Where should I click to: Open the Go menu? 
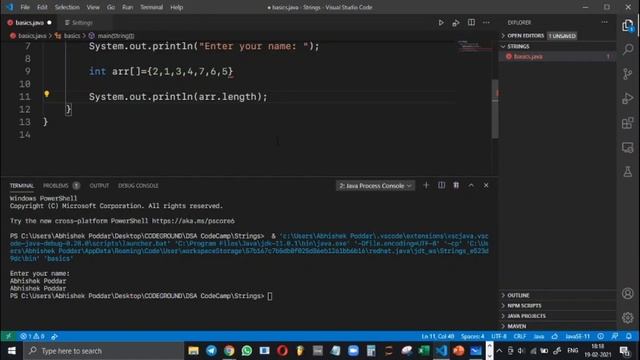[x=111, y=7]
